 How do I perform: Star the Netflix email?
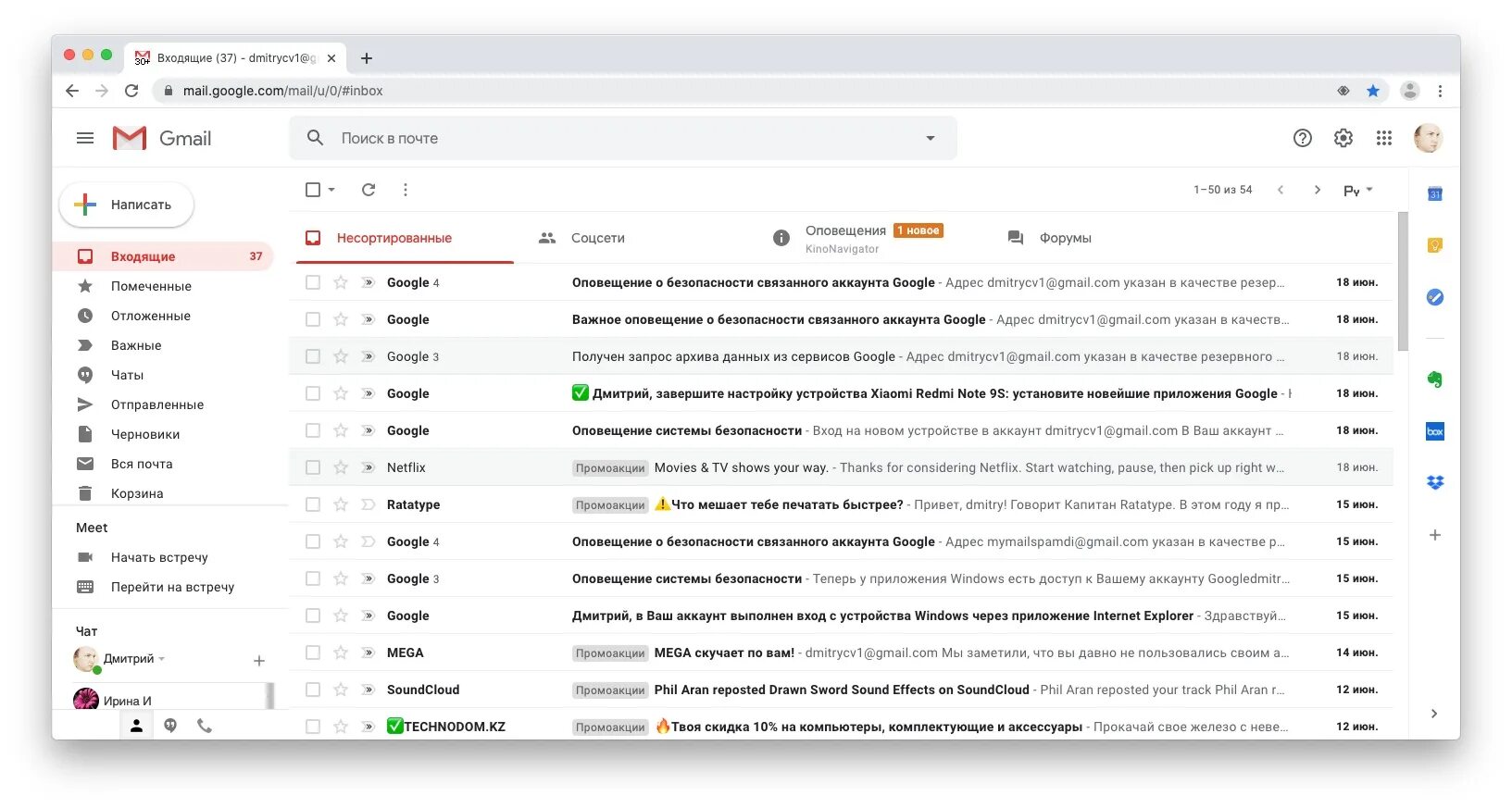pos(341,467)
